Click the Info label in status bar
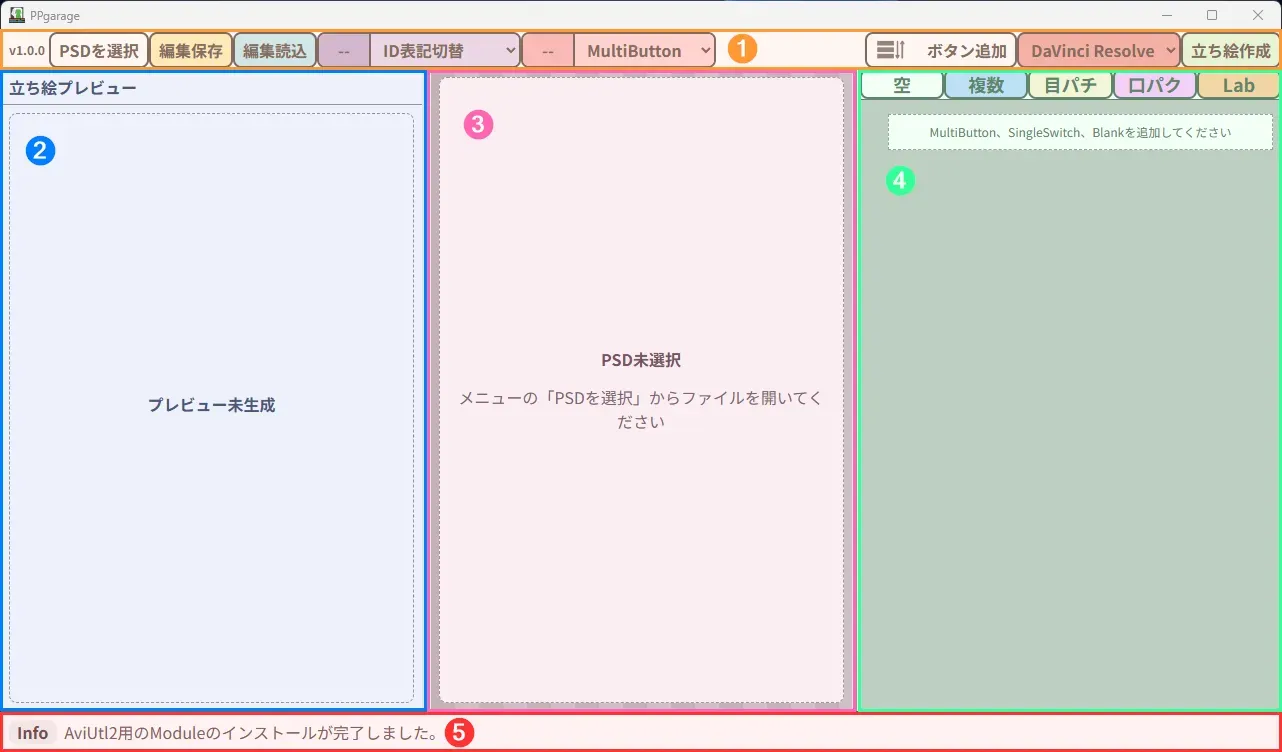This screenshot has height=752, width=1282. click(33, 733)
